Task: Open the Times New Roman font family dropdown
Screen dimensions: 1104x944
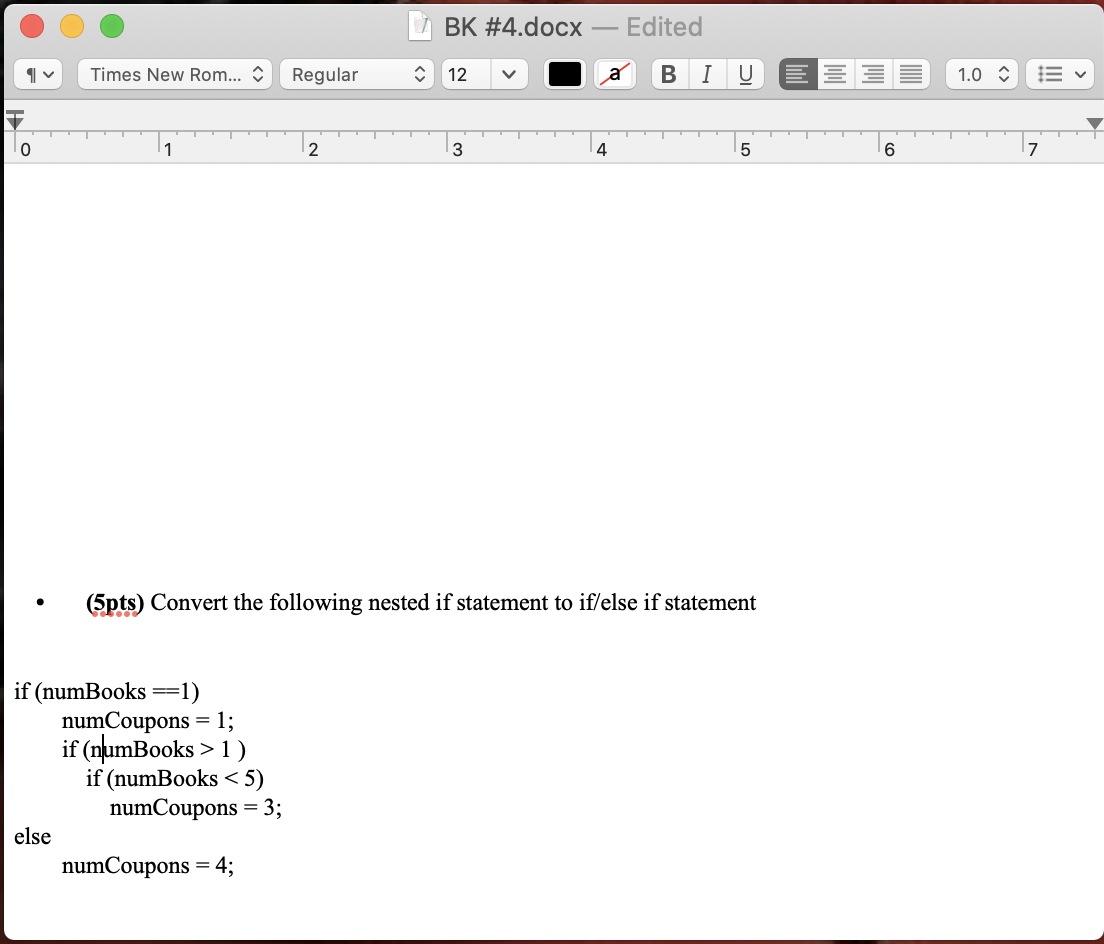Action: (174, 74)
